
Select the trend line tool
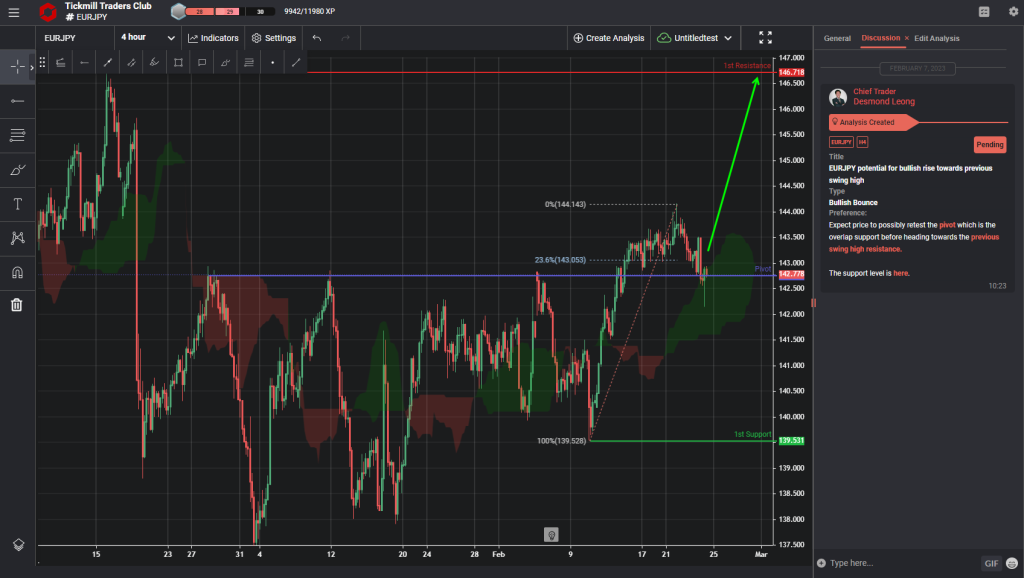(107, 62)
